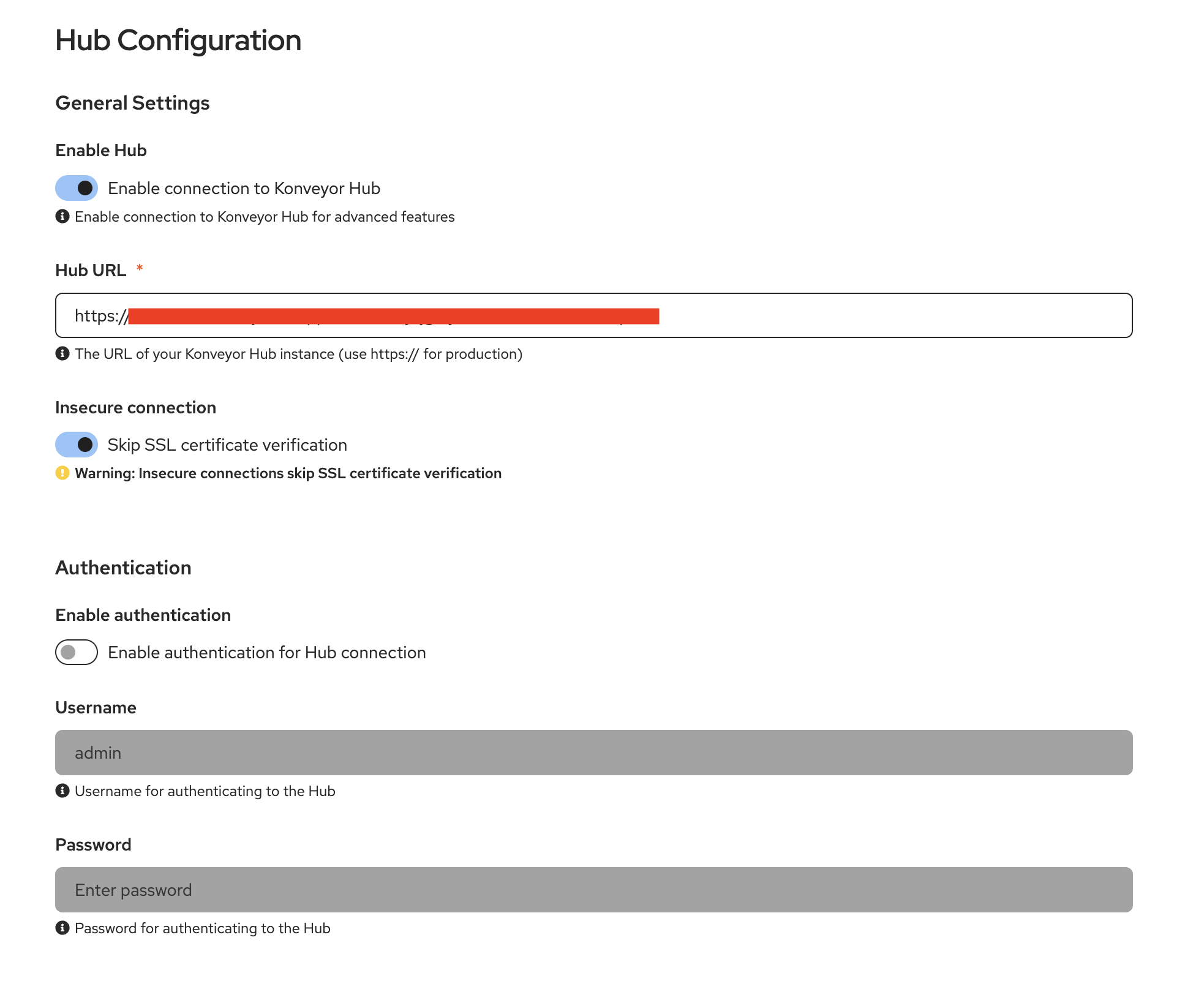Click the Hub Configuration page title
1204x981 pixels.
(x=178, y=40)
